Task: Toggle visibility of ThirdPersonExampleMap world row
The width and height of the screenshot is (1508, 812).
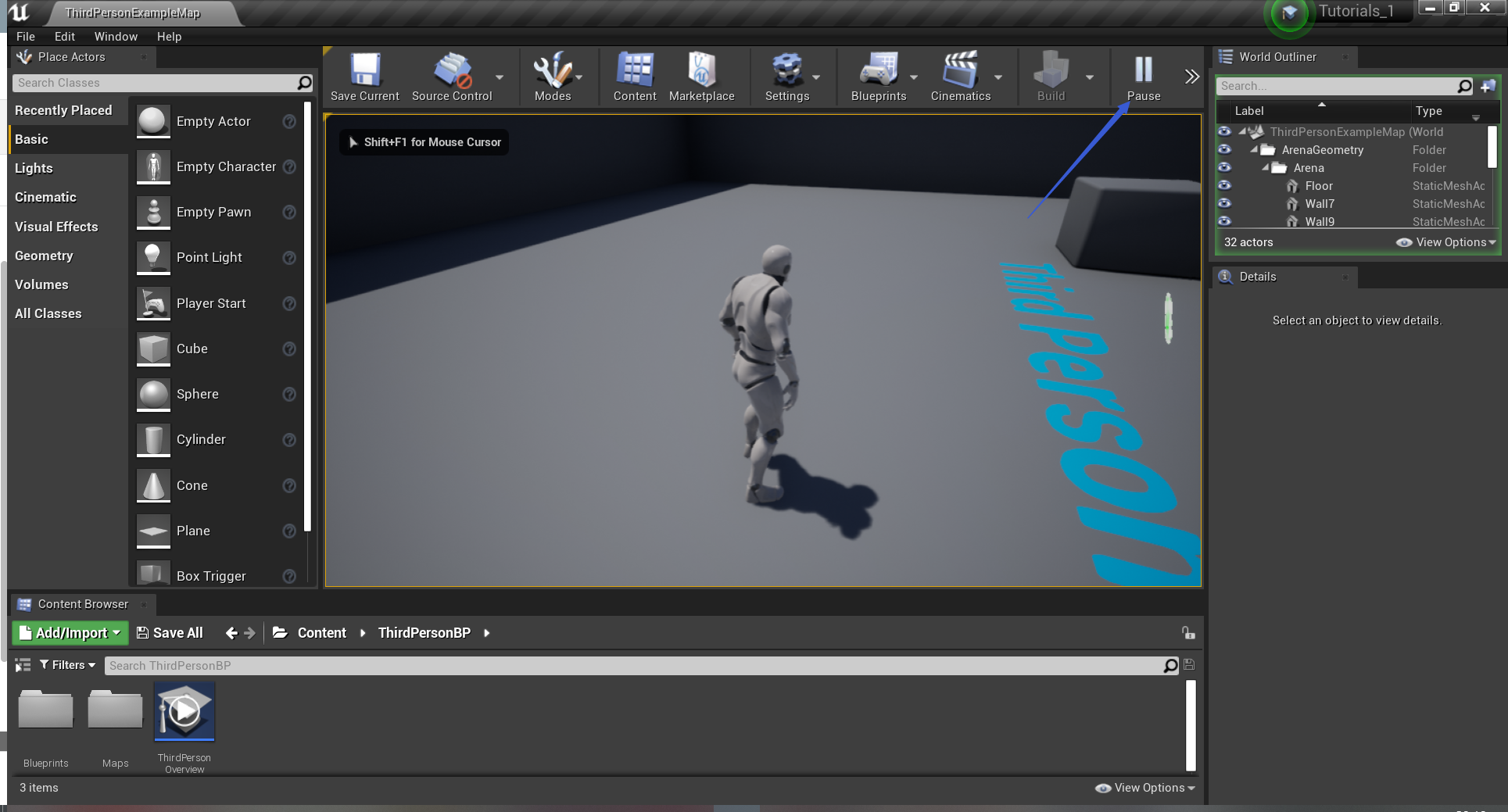Action: point(1224,132)
